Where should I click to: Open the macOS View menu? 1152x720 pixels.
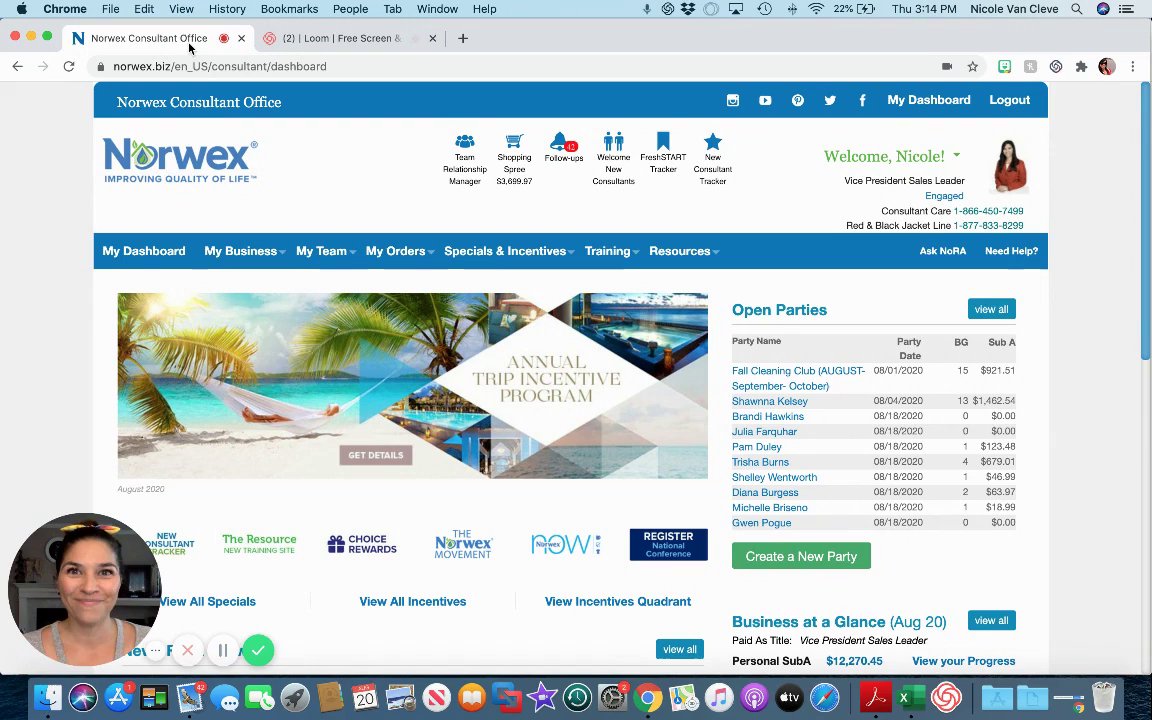(181, 9)
